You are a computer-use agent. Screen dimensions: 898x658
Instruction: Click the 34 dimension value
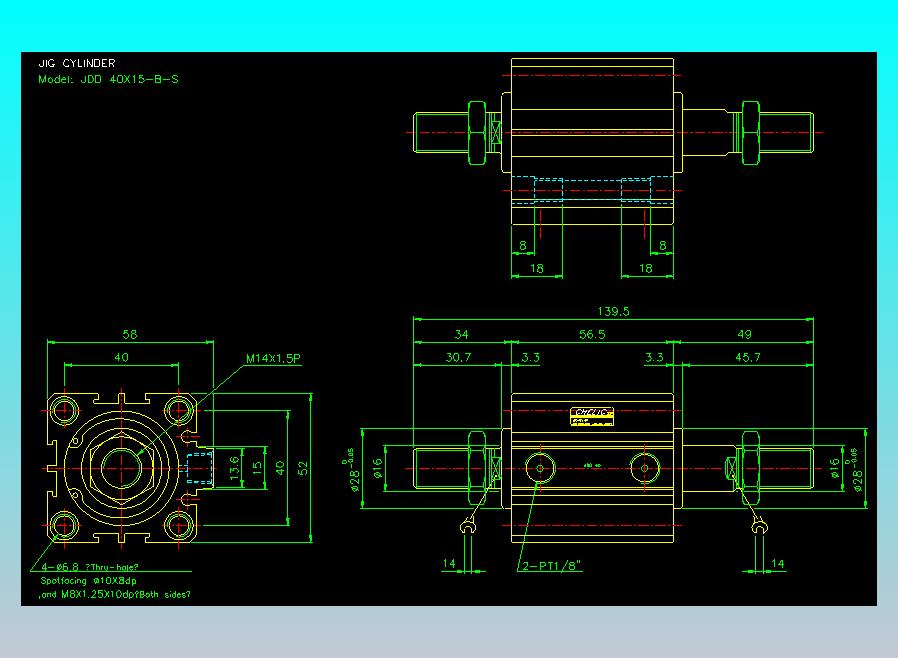click(x=462, y=334)
